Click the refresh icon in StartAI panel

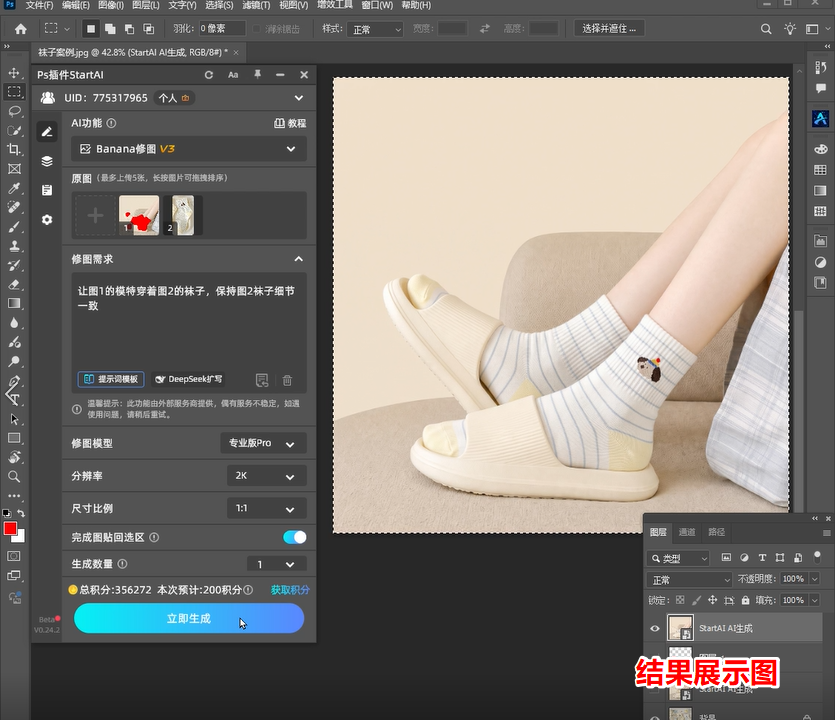coord(209,75)
